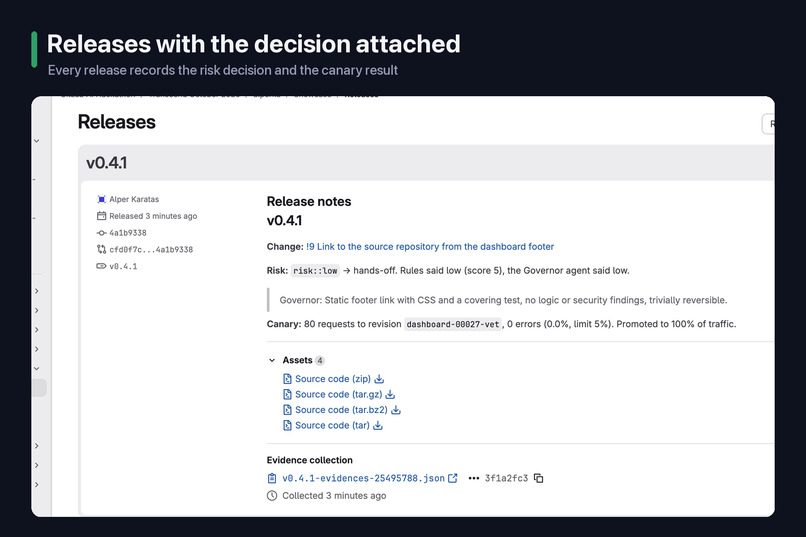Click the clipboard icon beside the evidence json
The height and width of the screenshot is (537, 806).
pyautogui.click(x=272, y=478)
